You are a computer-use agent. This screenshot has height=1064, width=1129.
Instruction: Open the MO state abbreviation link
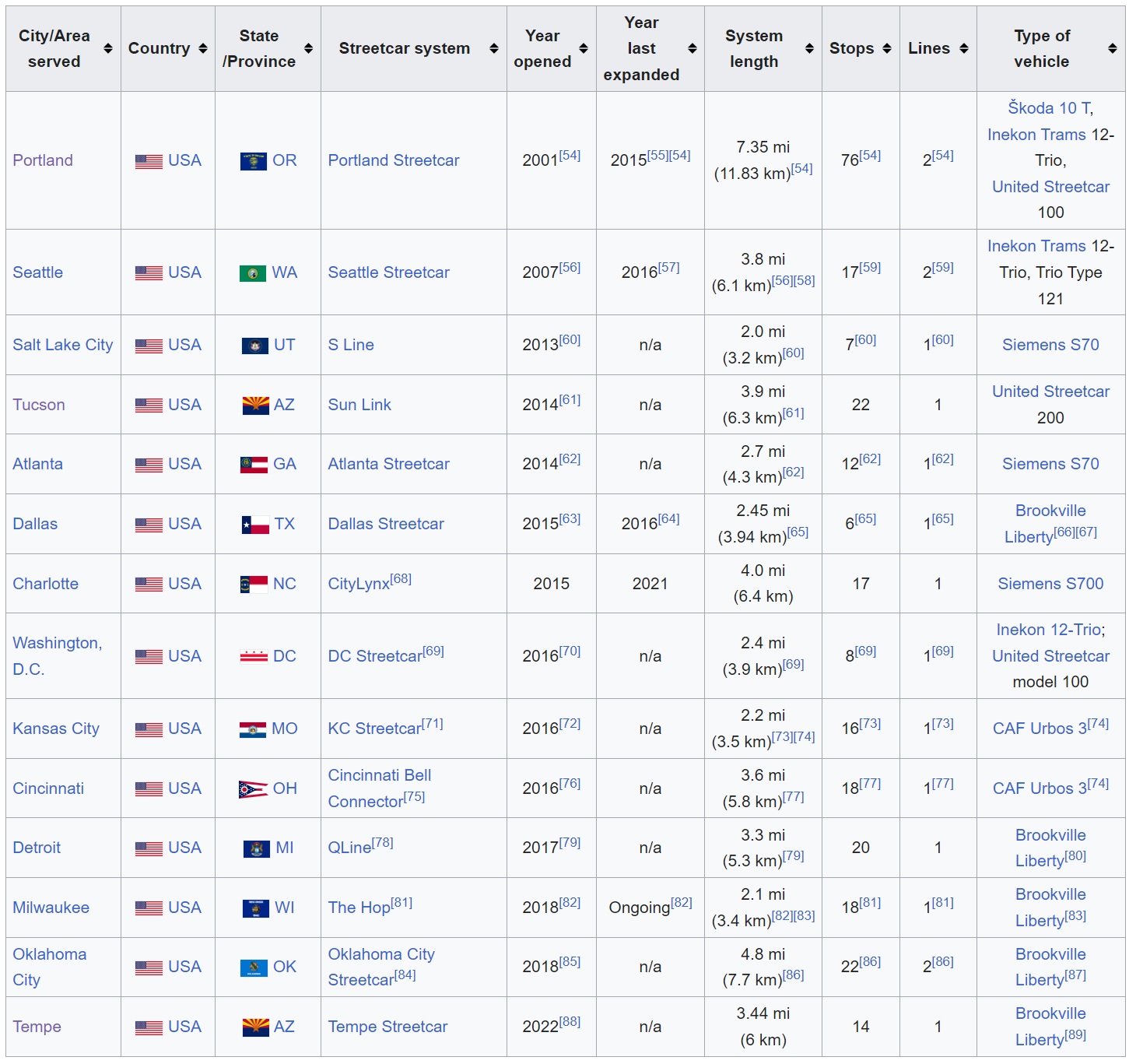click(285, 729)
